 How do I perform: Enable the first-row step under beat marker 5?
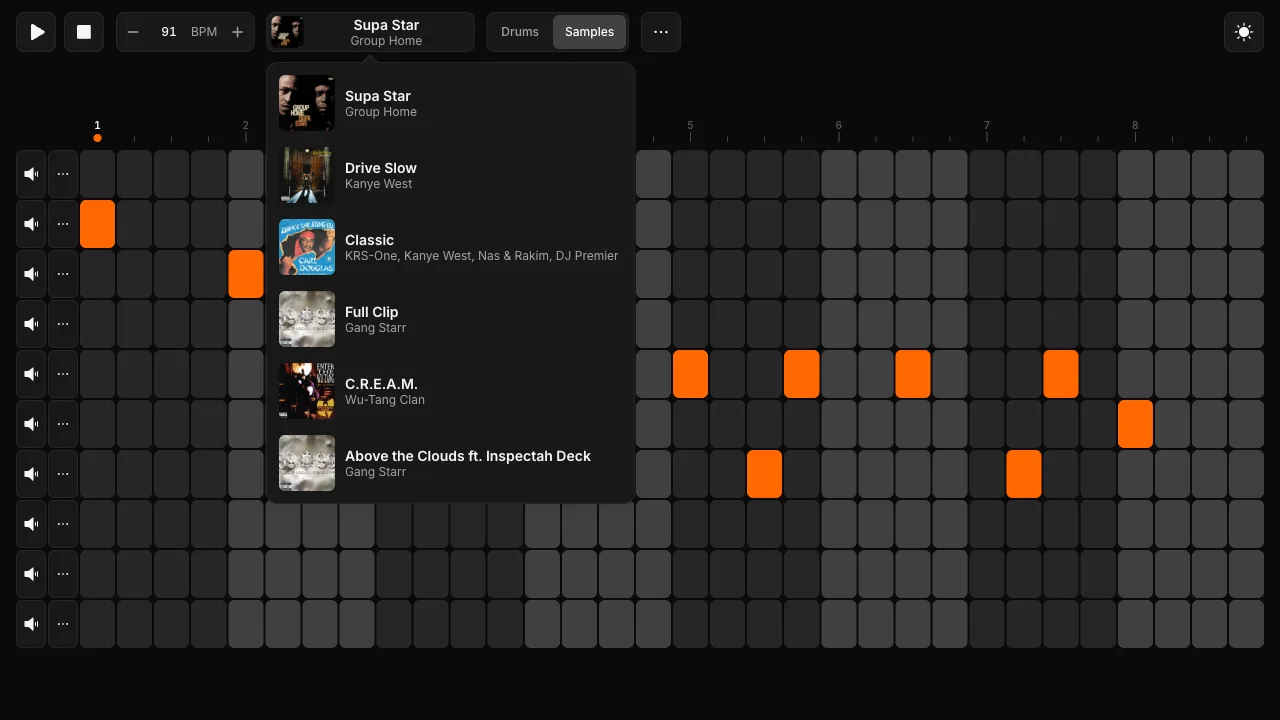690,174
